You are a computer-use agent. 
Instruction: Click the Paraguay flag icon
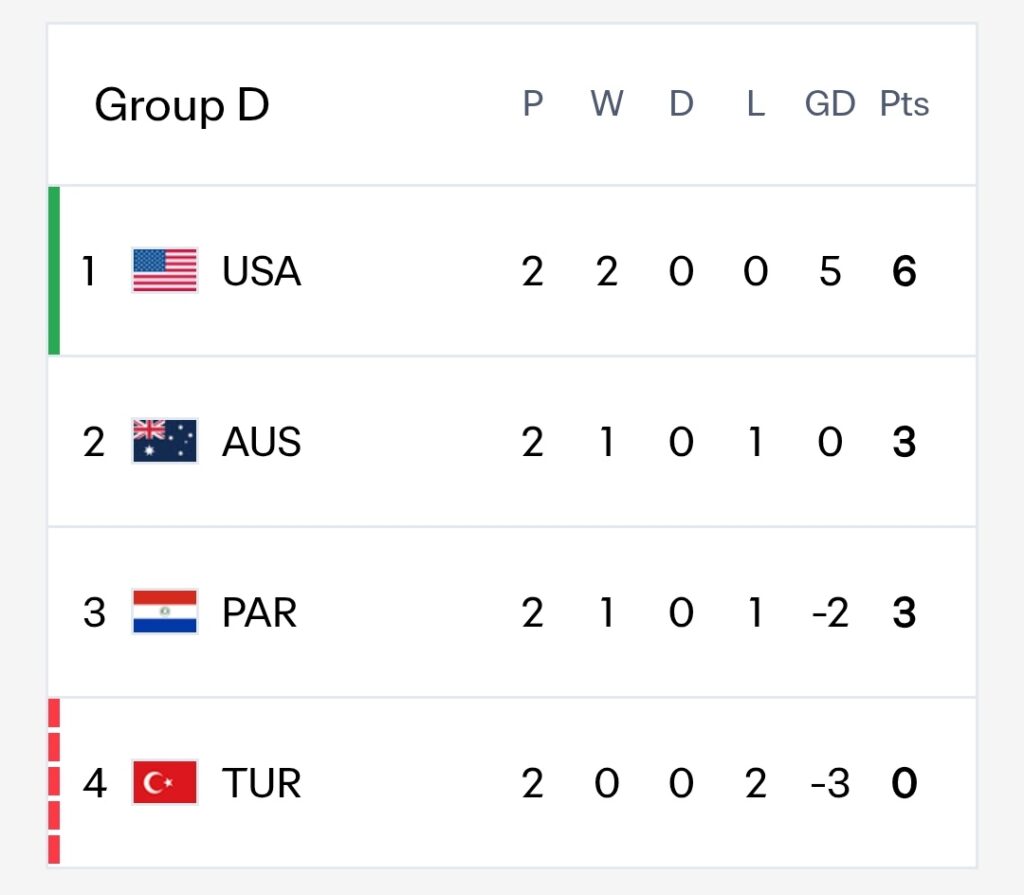[165, 611]
